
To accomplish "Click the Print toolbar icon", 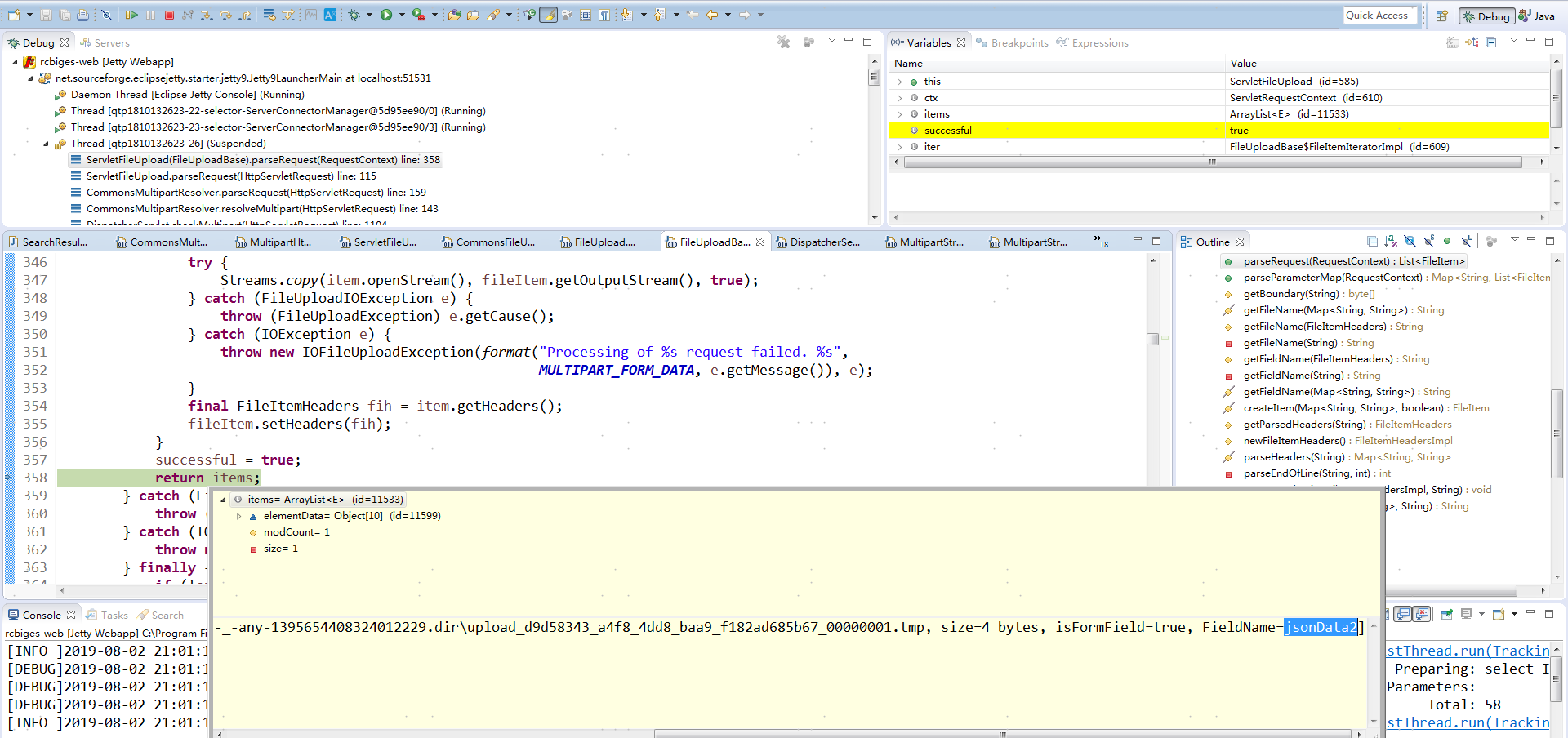I will pos(82,15).
